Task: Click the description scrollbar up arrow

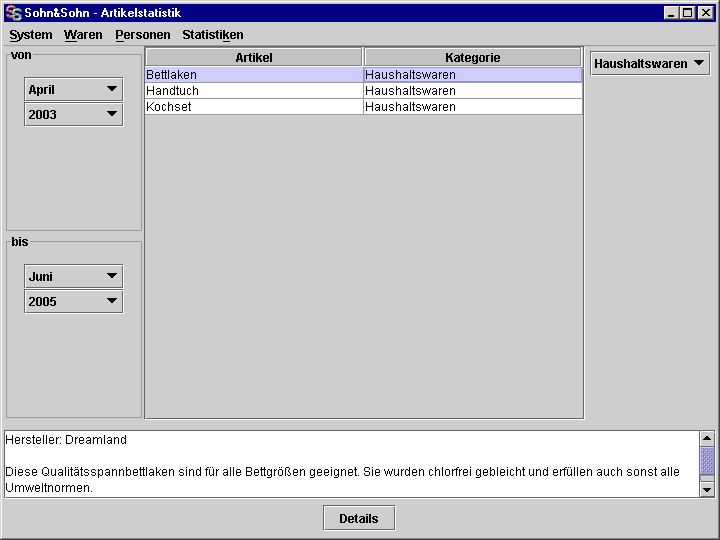Action: click(x=707, y=439)
